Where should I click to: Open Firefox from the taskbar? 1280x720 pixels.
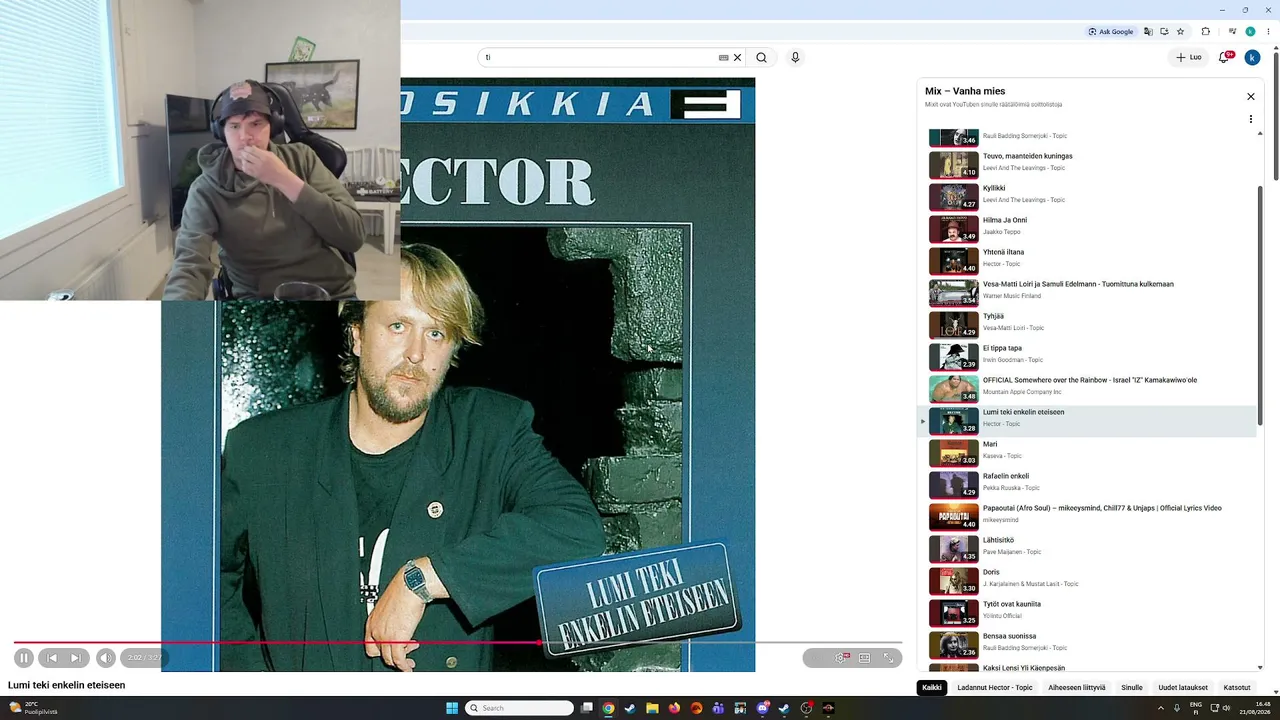coord(674,708)
